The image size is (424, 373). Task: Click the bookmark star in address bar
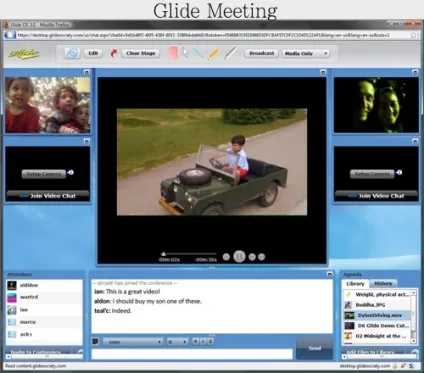pos(413,35)
